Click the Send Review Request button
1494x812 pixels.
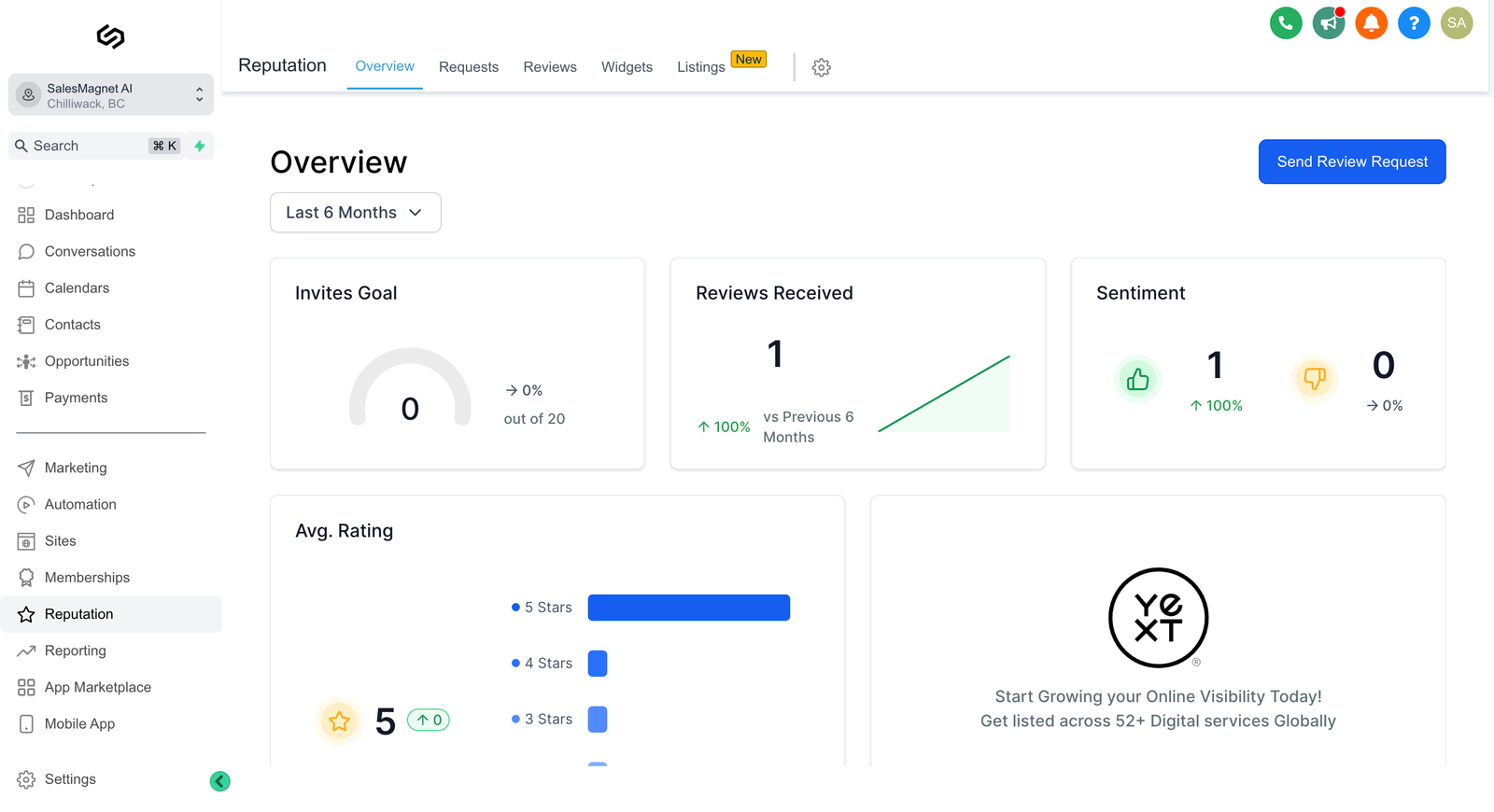1351,161
